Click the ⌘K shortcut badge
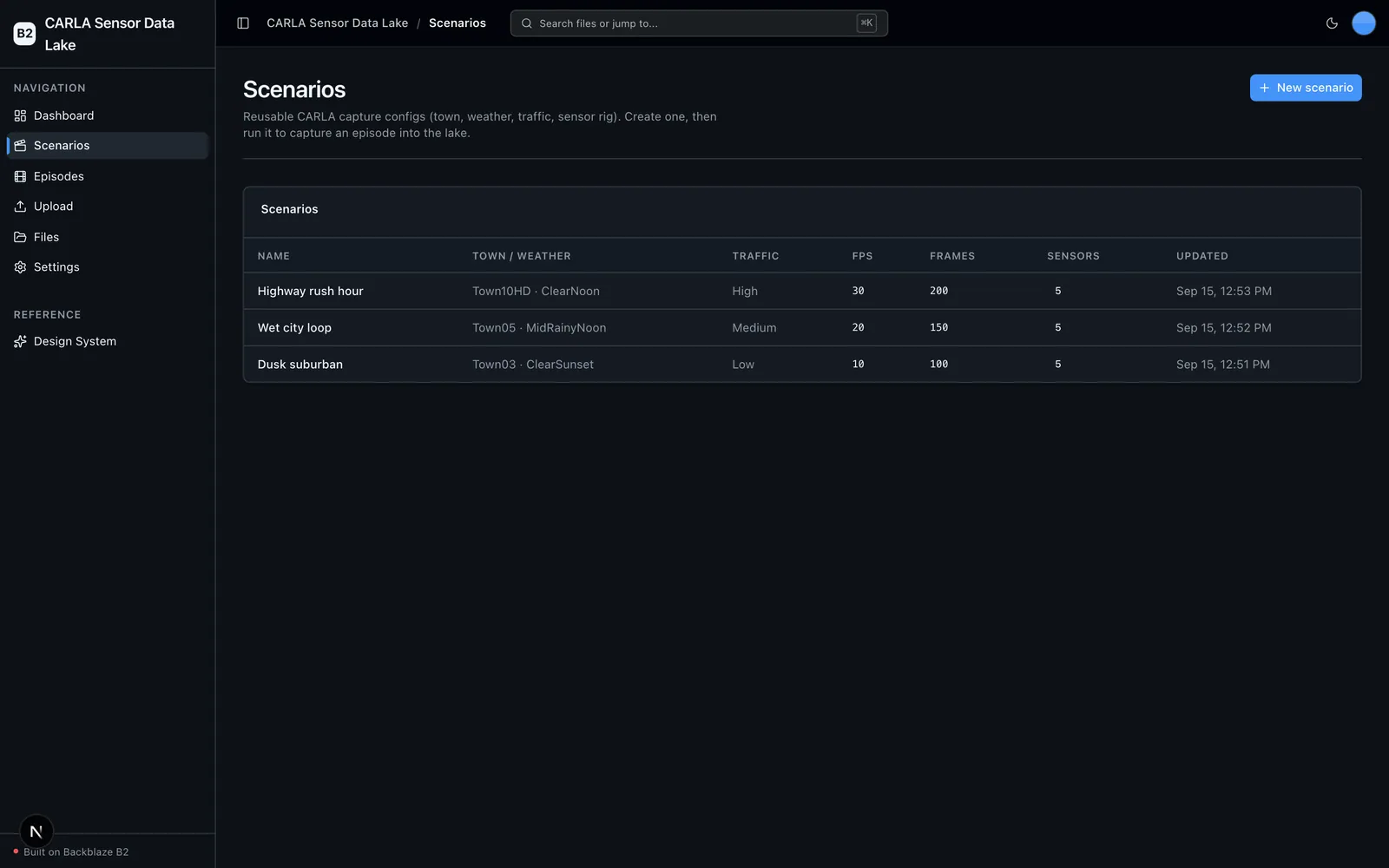This screenshot has width=1389, height=868. coord(866,23)
